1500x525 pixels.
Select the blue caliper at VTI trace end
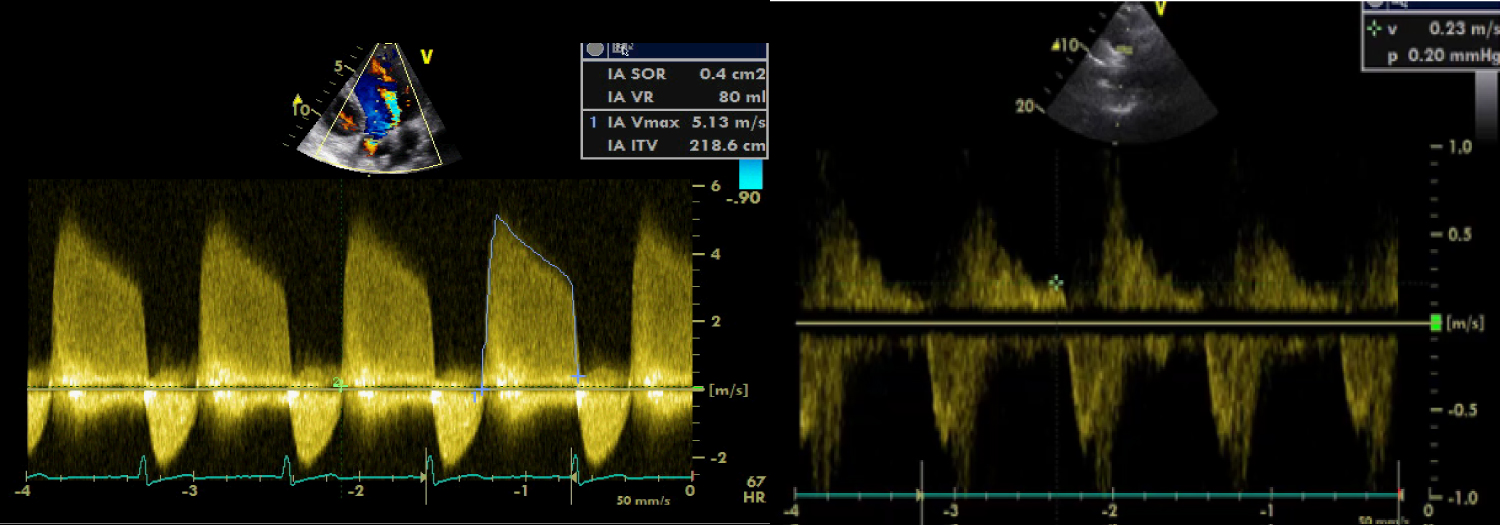click(x=577, y=376)
